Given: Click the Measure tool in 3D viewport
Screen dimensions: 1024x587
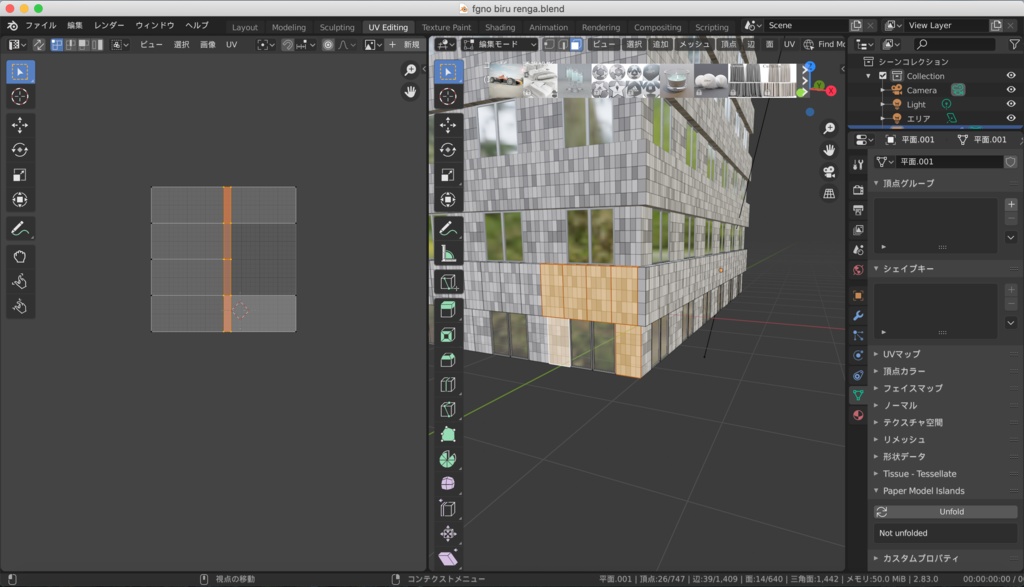Looking at the screenshot, I should (x=448, y=254).
